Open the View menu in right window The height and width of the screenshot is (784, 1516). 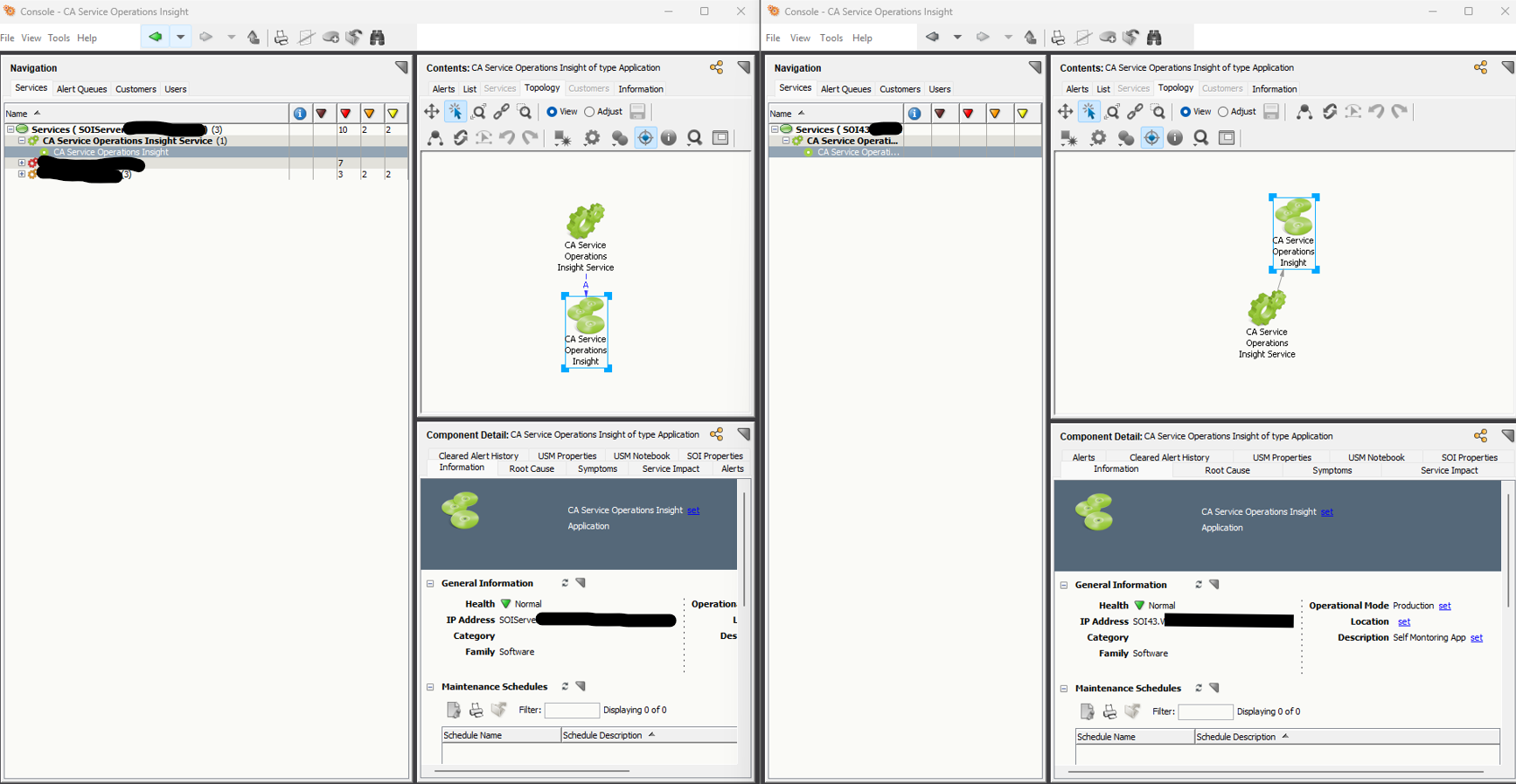(x=800, y=38)
